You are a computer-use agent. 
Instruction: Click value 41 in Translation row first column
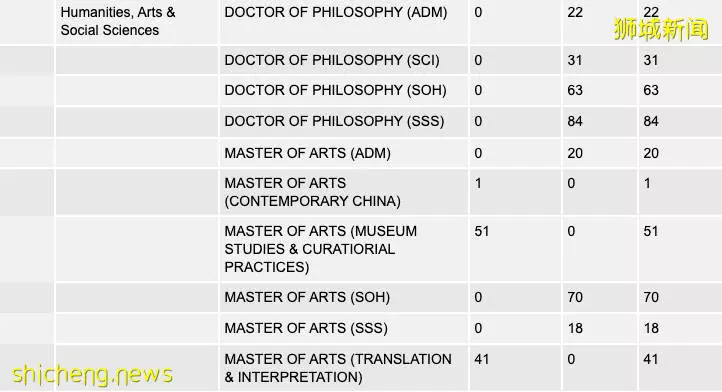tap(482, 359)
